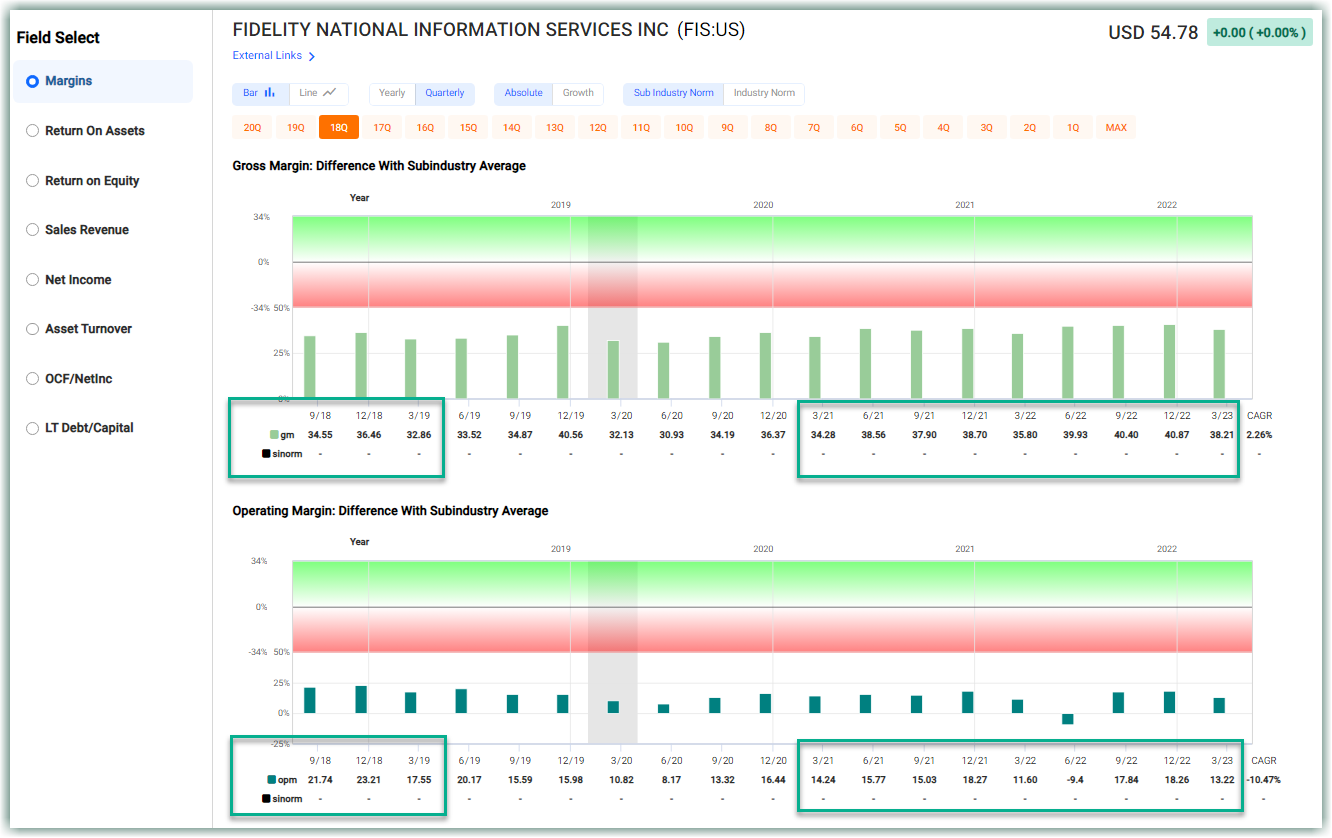Click operating margin value -9.4
The image size is (1332, 838).
pyautogui.click(x=1076, y=779)
